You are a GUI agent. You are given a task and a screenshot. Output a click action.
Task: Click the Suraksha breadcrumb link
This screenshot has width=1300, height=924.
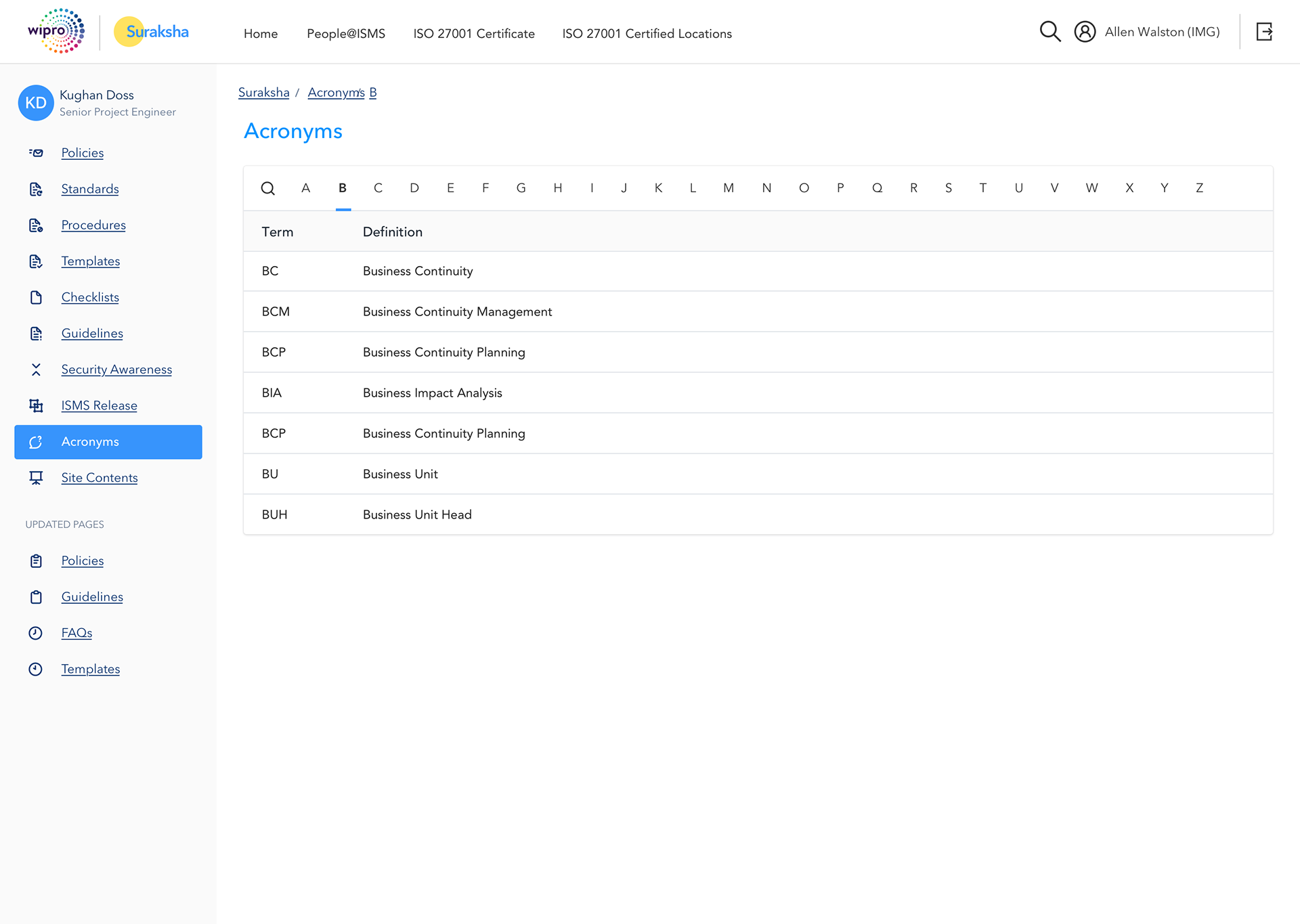(263, 93)
